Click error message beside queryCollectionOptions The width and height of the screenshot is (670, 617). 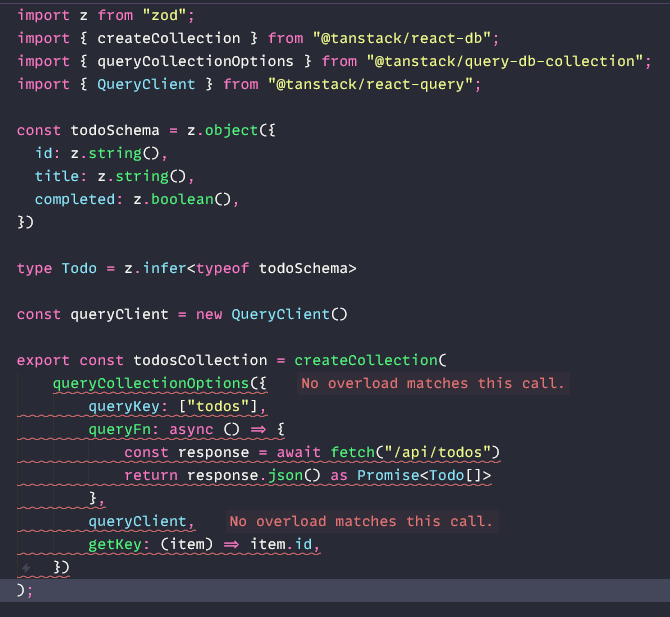(433, 384)
